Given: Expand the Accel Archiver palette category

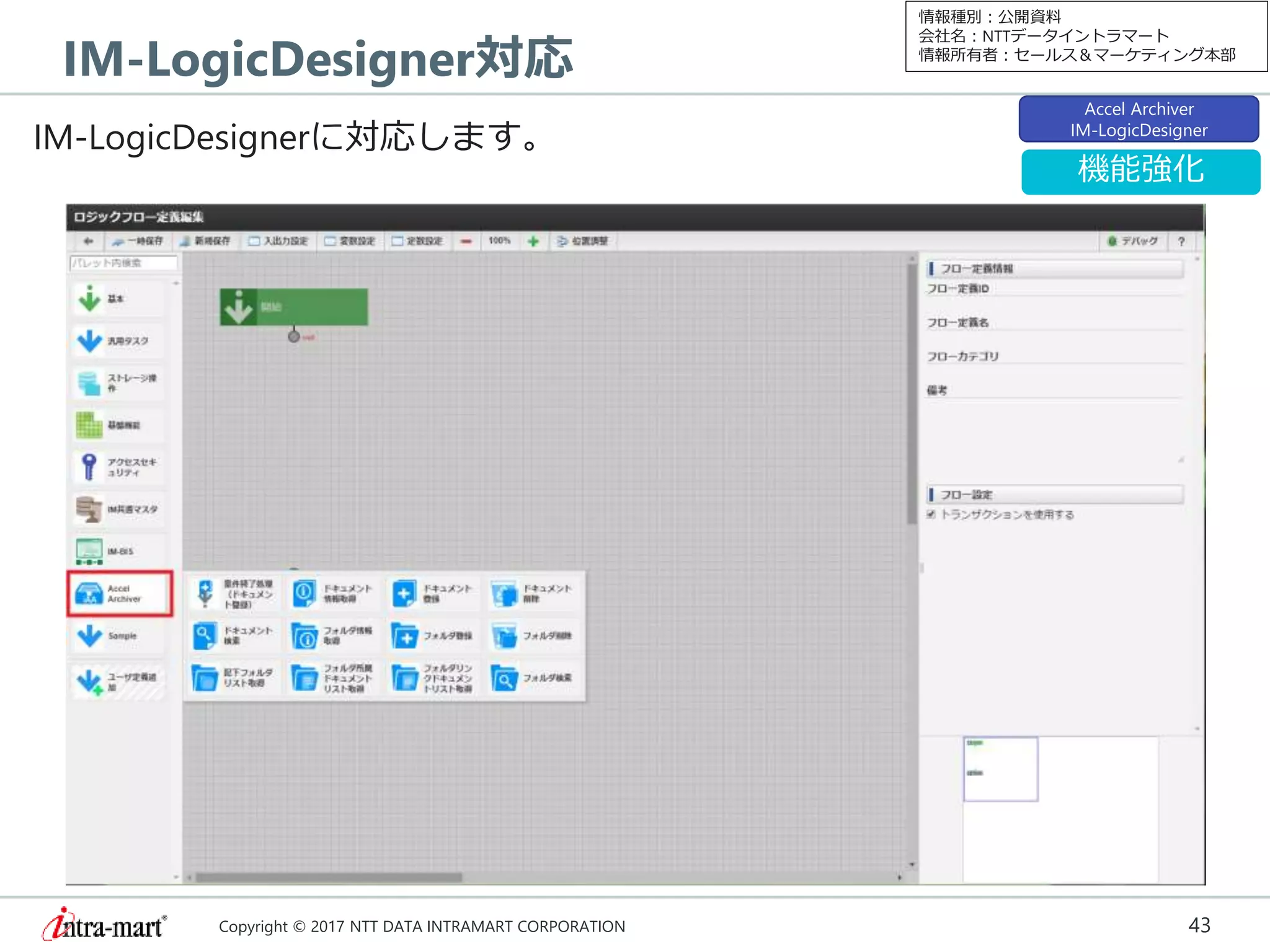Looking at the screenshot, I should [119, 594].
